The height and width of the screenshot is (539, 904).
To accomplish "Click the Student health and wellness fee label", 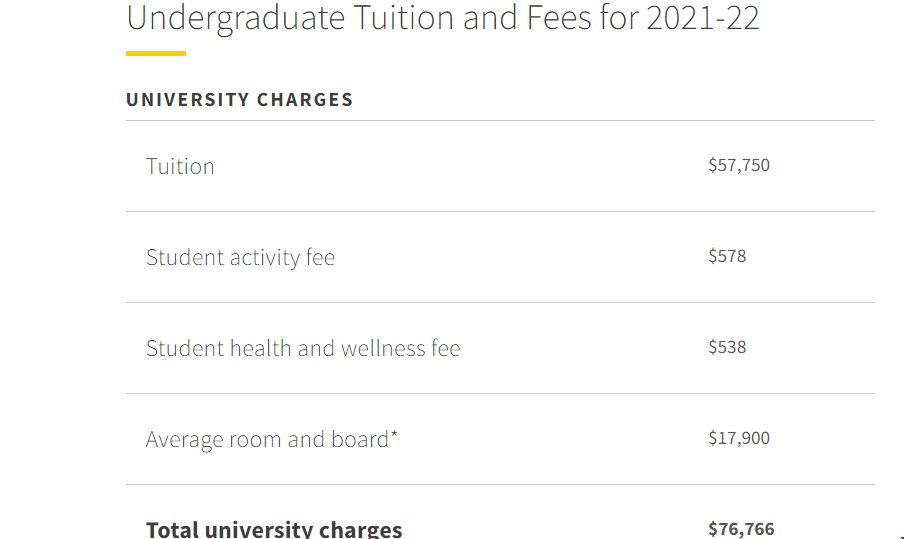I will 303,348.
